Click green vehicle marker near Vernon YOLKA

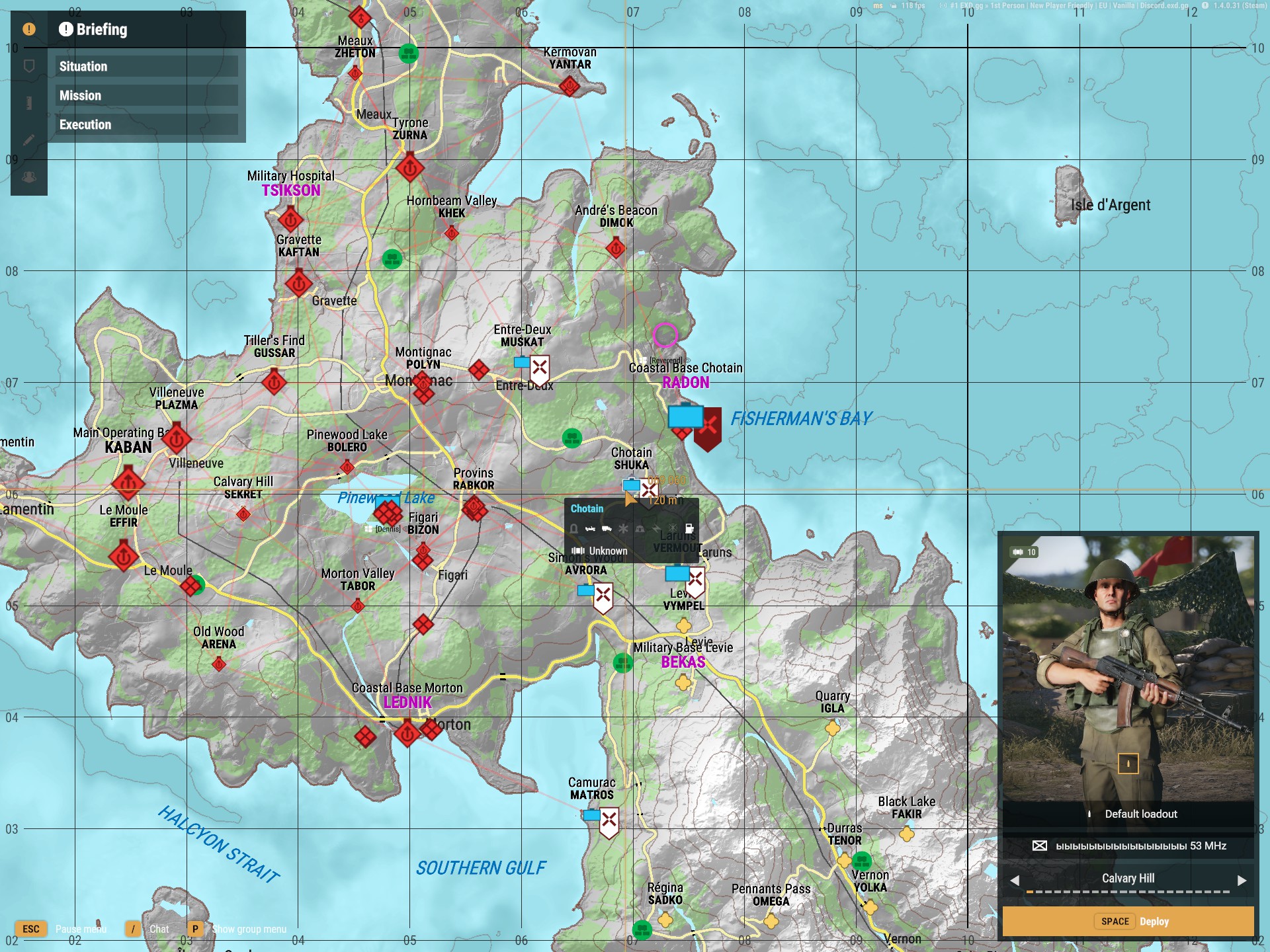861,861
